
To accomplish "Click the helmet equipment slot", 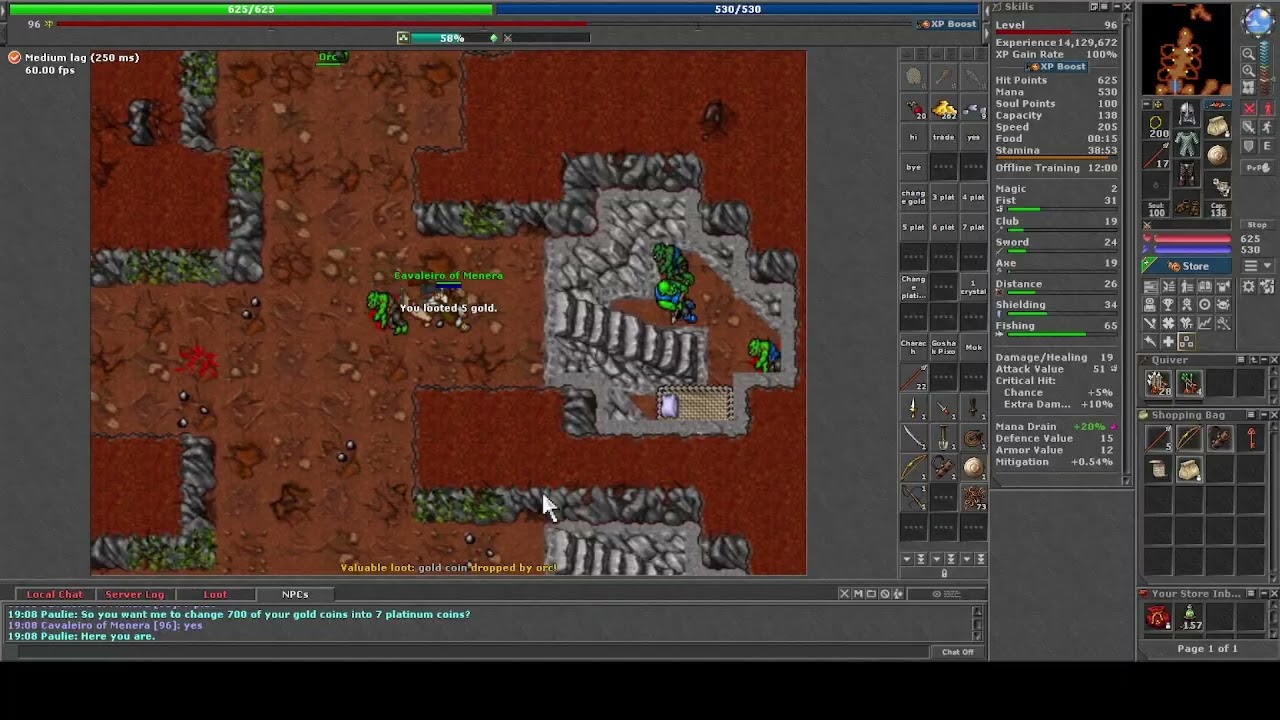I will coord(1187,113).
